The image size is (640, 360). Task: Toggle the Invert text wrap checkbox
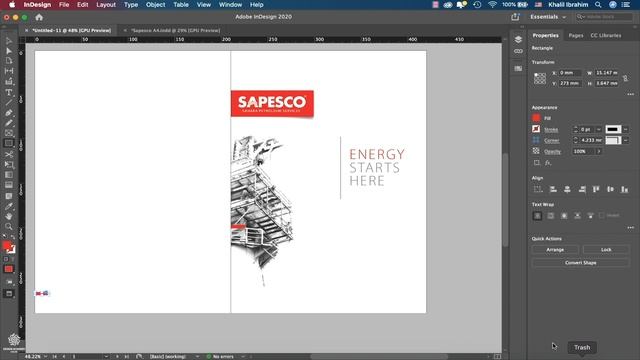point(602,216)
